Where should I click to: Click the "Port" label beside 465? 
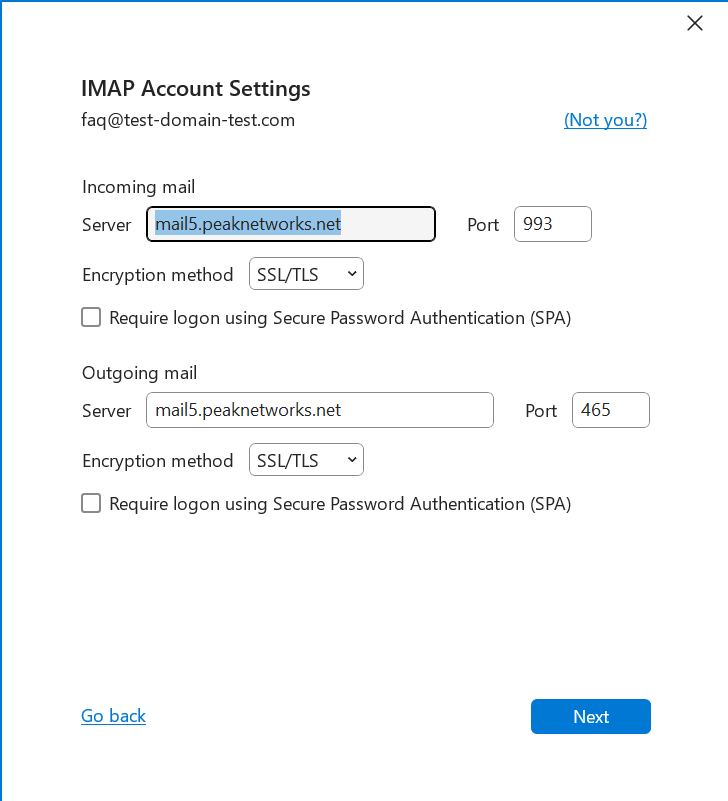[541, 411]
